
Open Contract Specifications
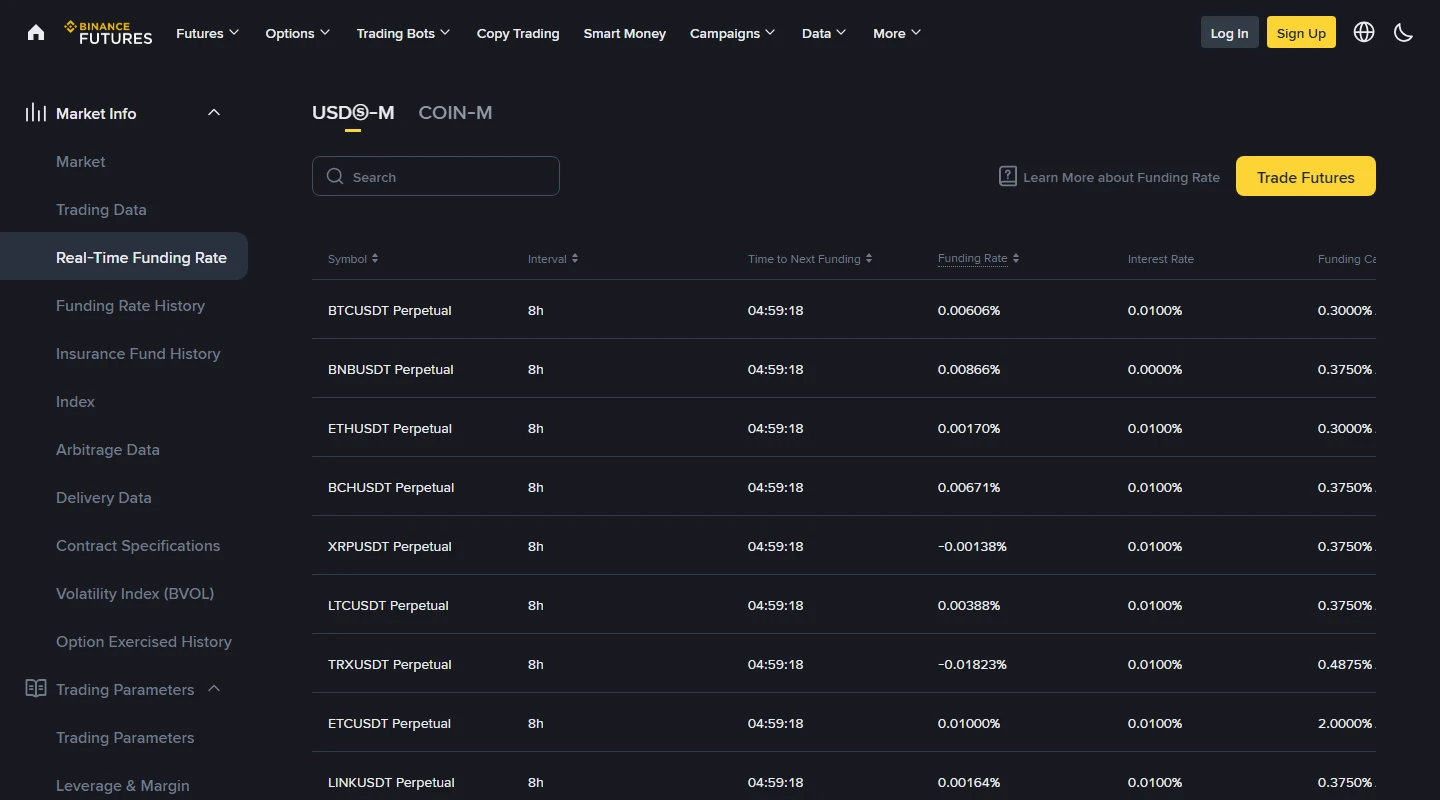(x=138, y=545)
